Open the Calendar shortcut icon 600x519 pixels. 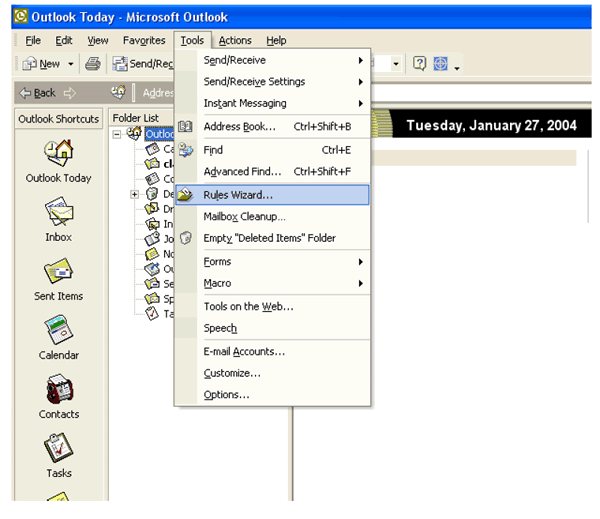(59, 330)
